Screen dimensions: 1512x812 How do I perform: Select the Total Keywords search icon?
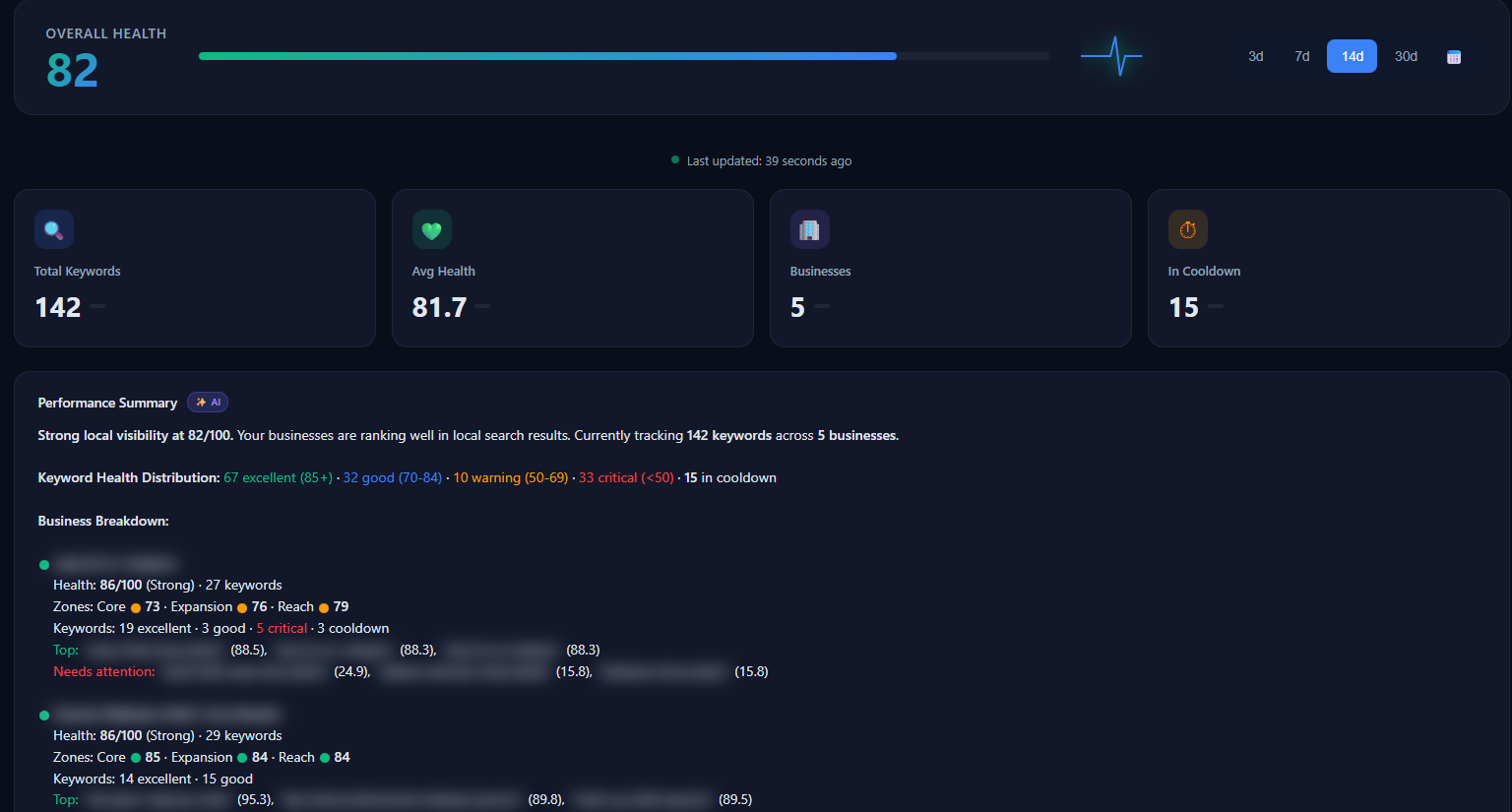54,228
